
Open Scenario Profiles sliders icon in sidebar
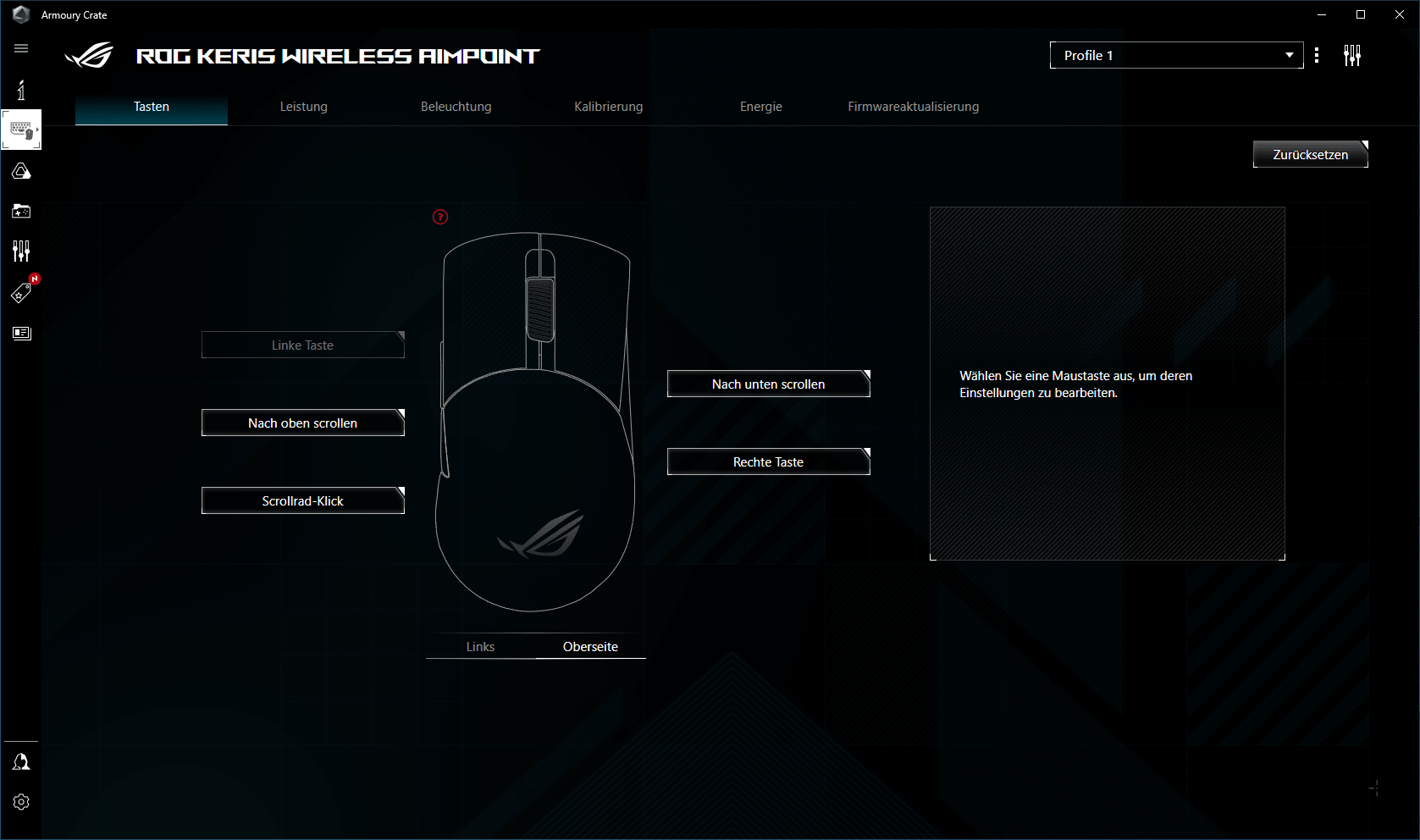tap(21, 251)
